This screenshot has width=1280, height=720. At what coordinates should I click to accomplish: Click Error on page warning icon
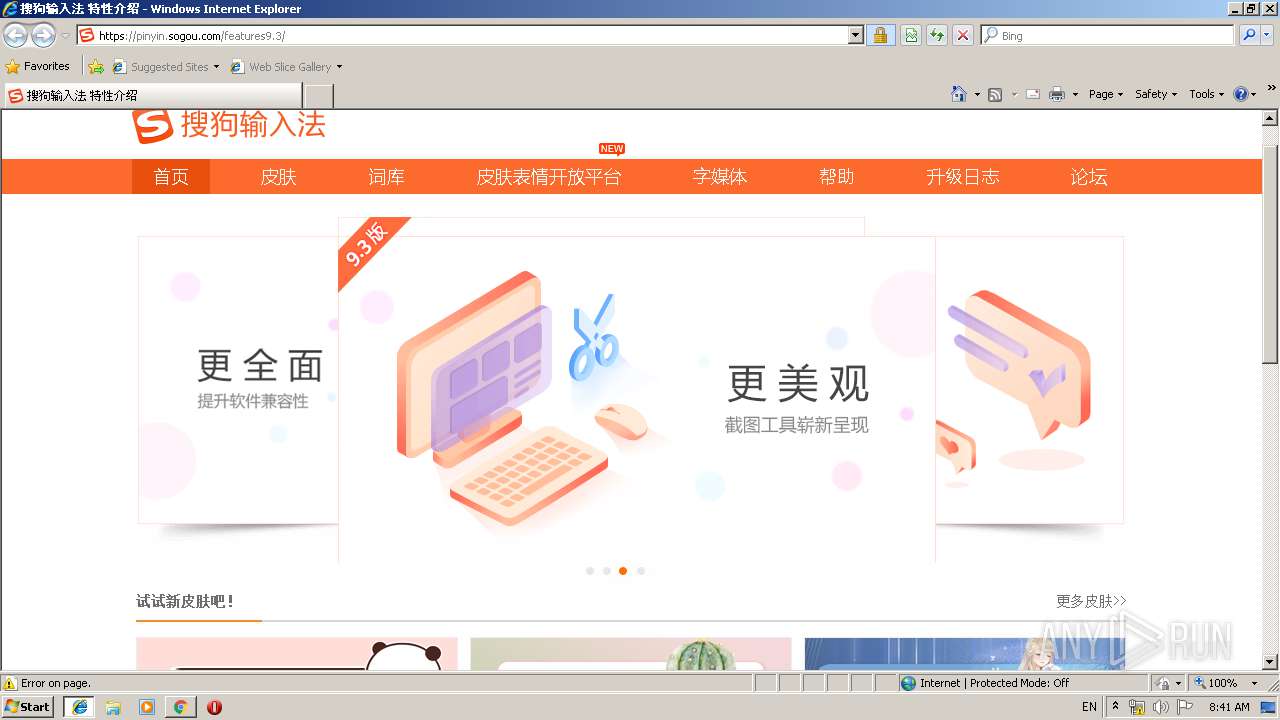(10, 683)
